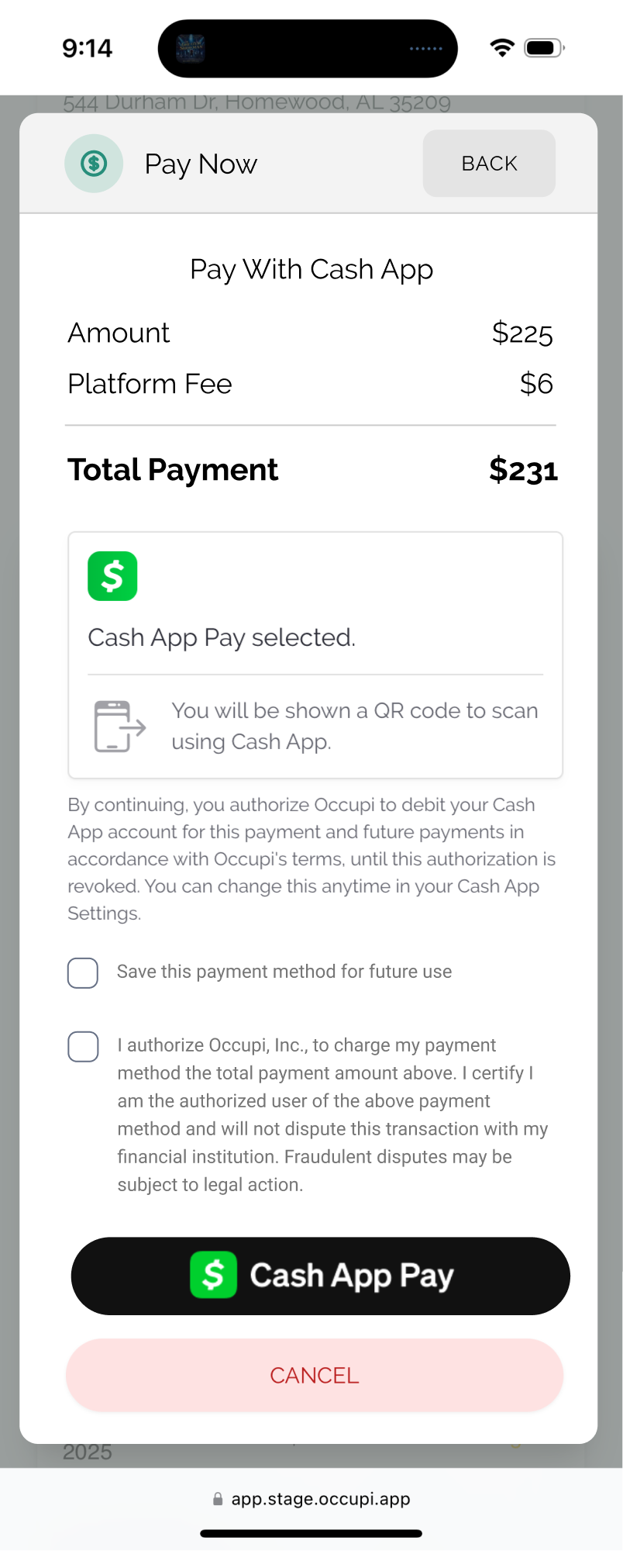
Task: Pay using the Cash App Pay button
Action: coord(321,1276)
